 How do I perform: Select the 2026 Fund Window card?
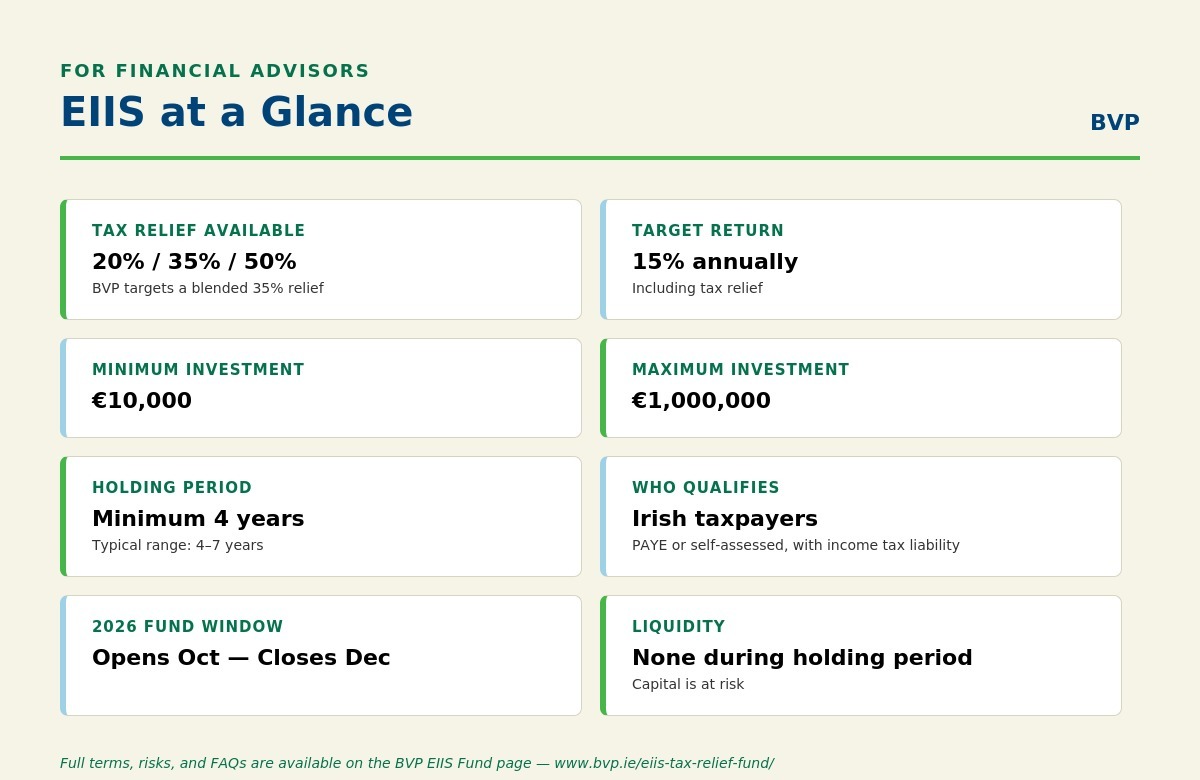pyautogui.click(x=321, y=656)
